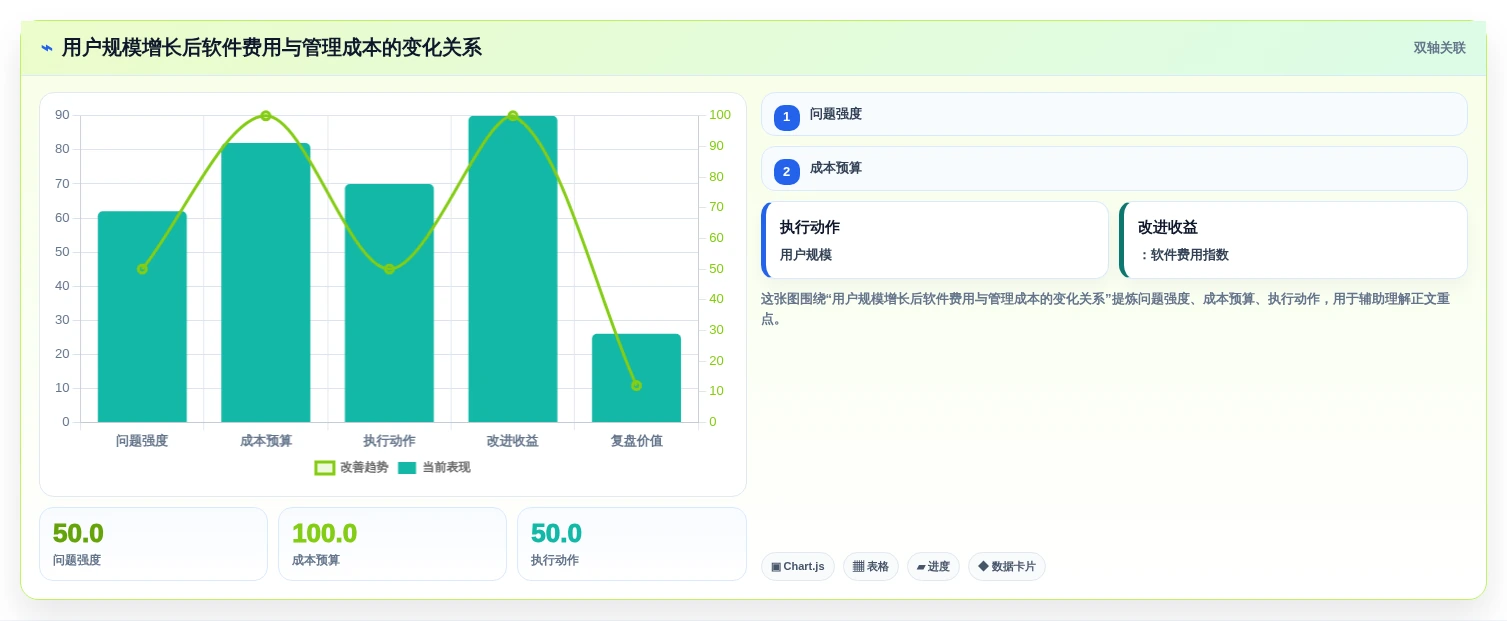Select the 改进收益 软件费用指数 card

(1293, 240)
